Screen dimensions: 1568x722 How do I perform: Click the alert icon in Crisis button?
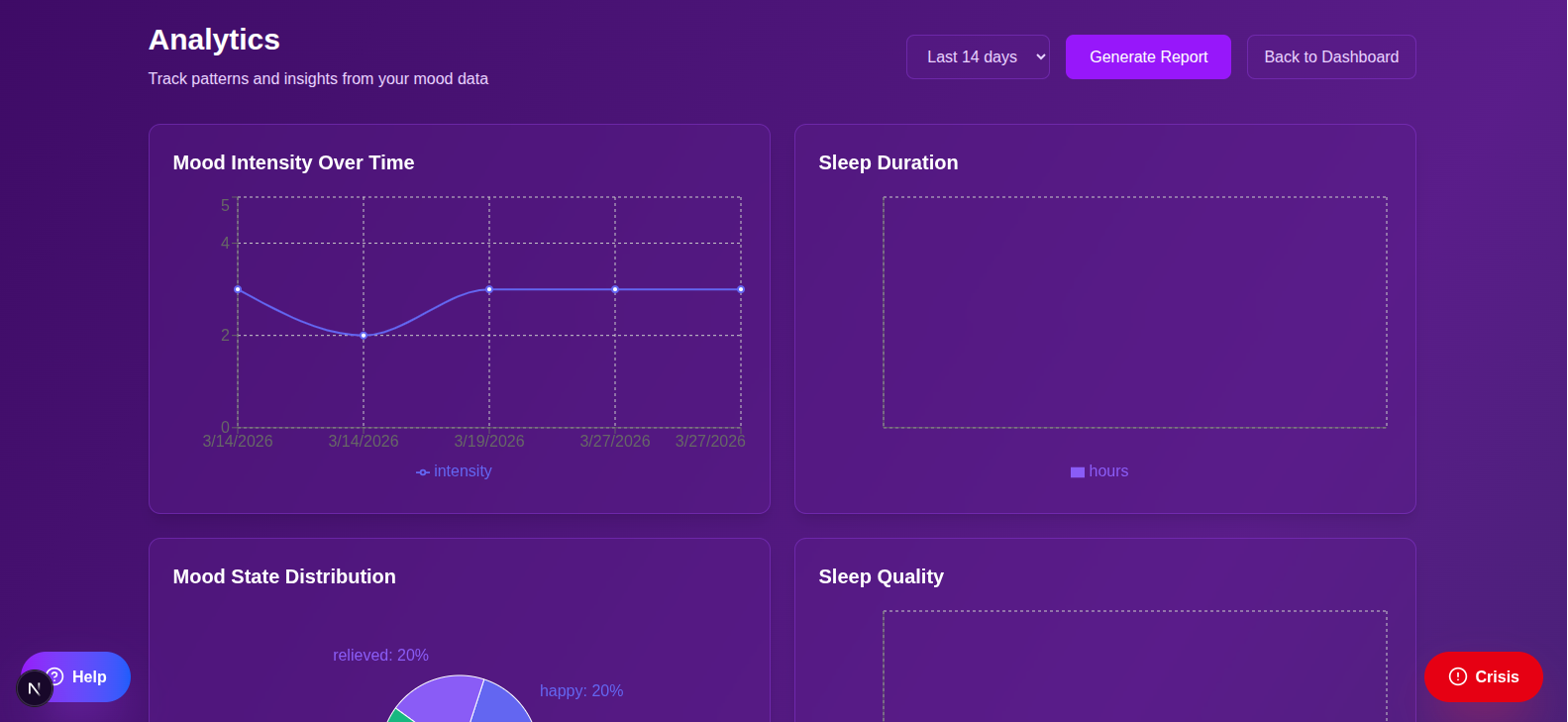pos(1458,676)
